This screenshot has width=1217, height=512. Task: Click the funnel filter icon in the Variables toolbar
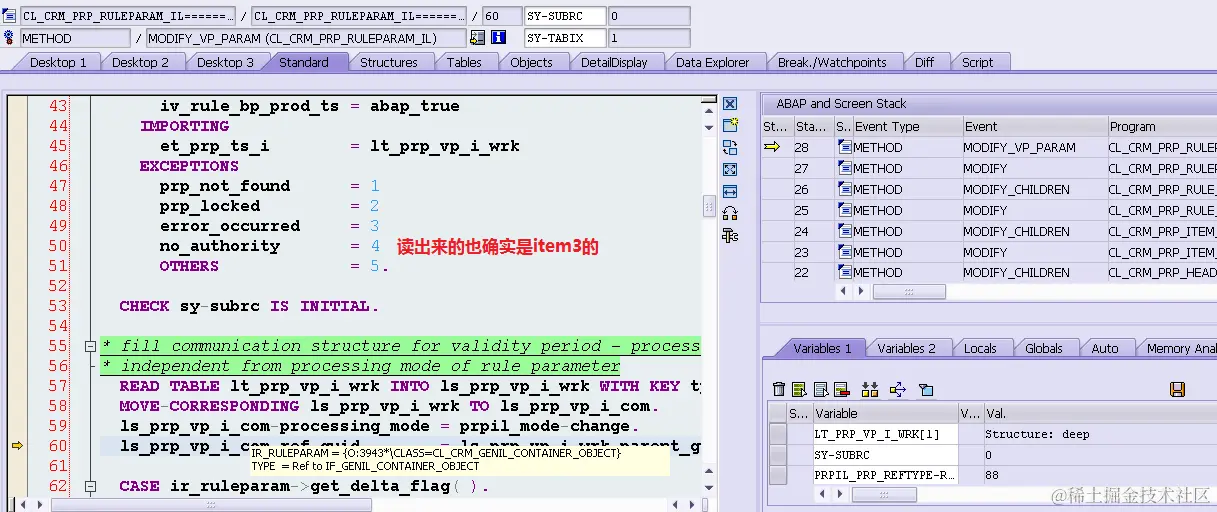click(x=926, y=389)
